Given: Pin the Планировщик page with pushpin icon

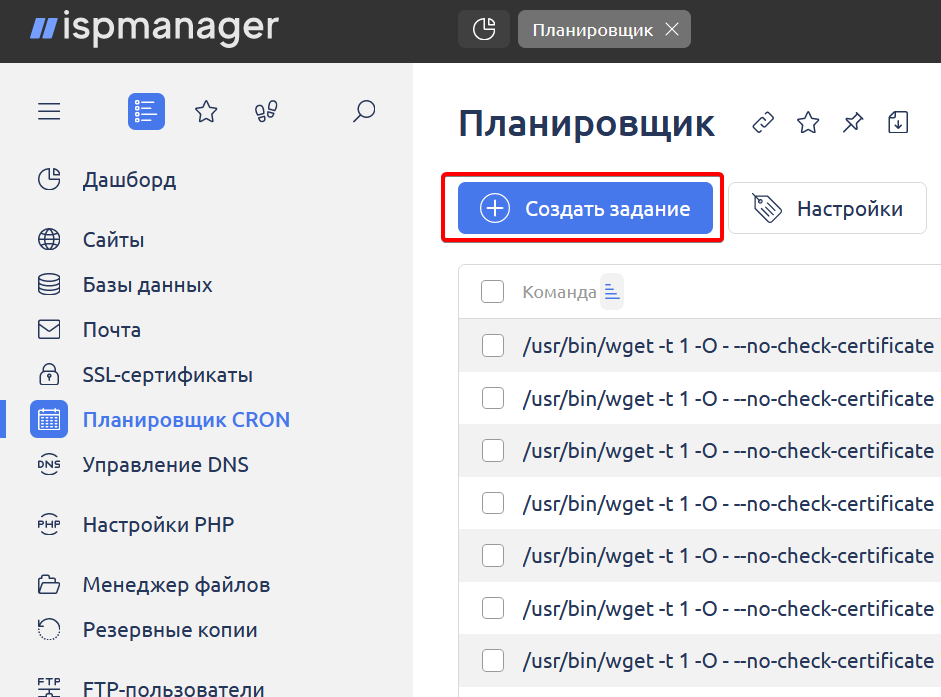Looking at the screenshot, I should [852, 123].
